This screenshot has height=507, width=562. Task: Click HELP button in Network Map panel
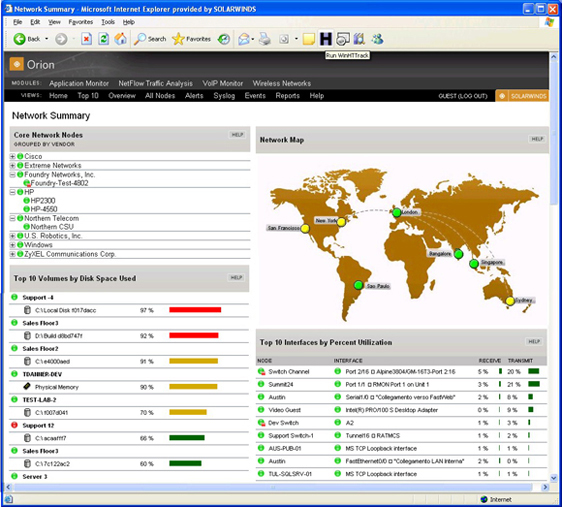[x=537, y=139]
